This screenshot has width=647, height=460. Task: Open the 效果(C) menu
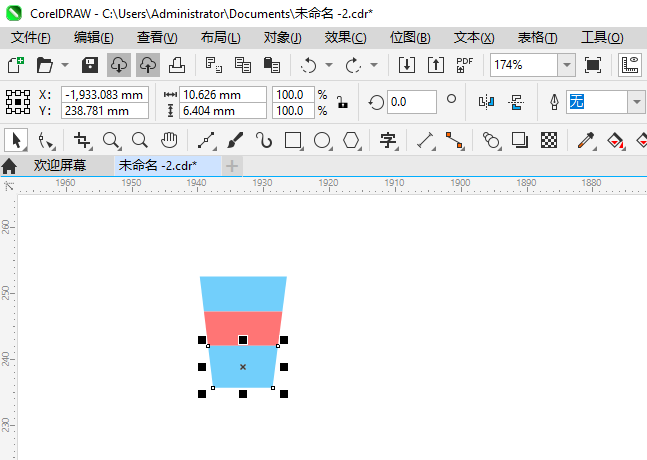tap(345, 38)
